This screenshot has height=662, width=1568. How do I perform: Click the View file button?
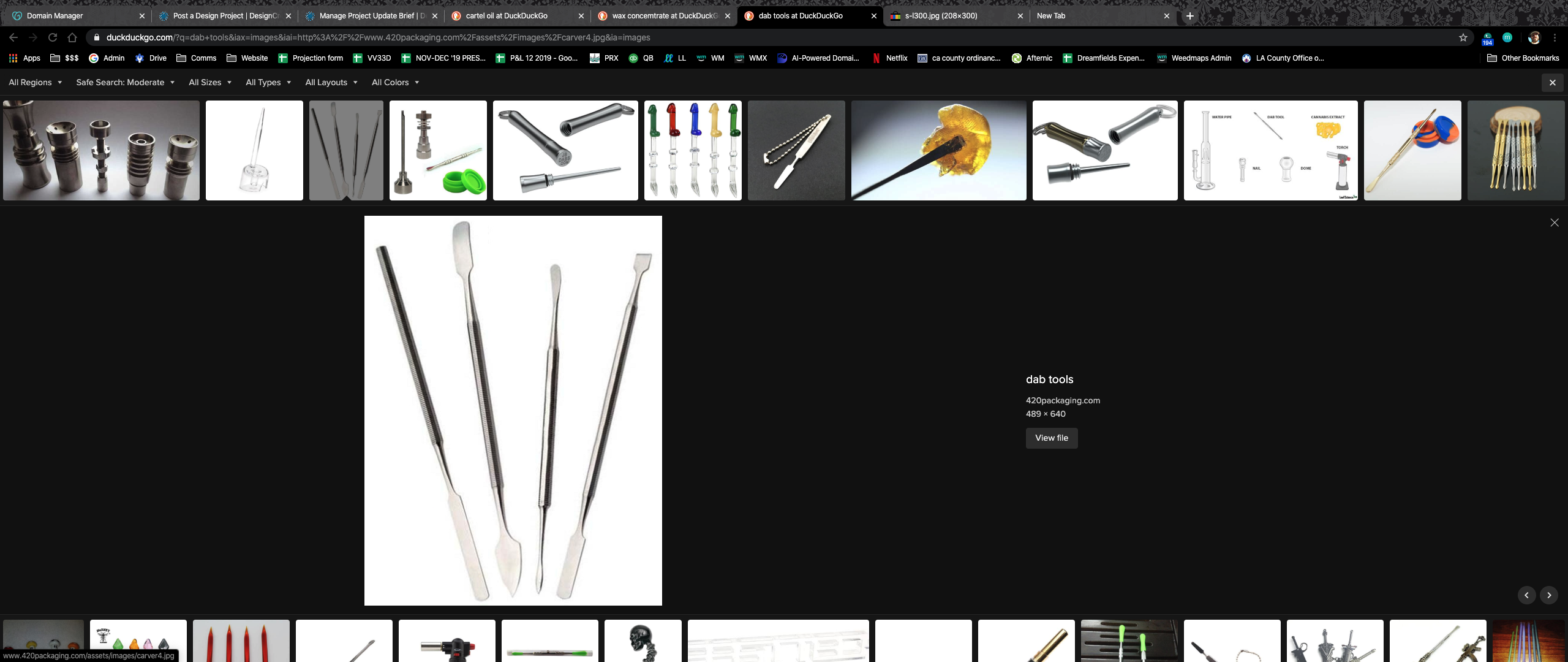[x=1051, y=438]
